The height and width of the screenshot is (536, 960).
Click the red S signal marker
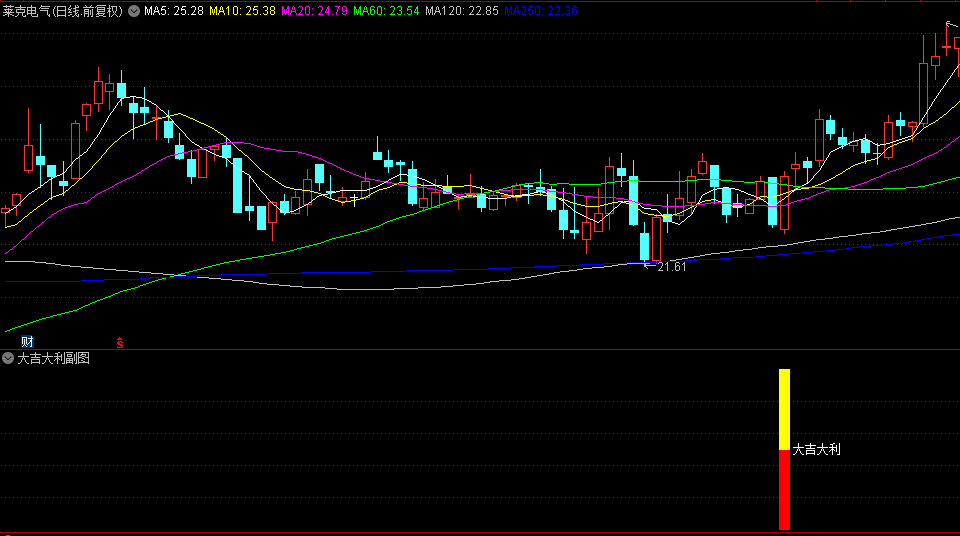coord(120,343)
